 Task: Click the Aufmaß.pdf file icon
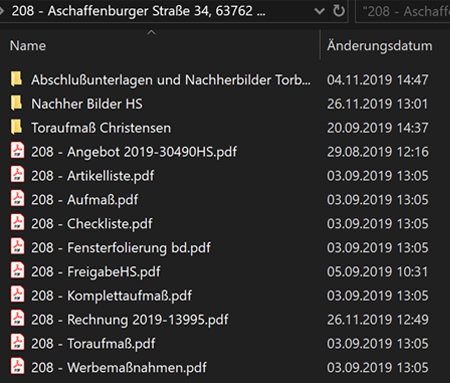click(x=17, y=198)
